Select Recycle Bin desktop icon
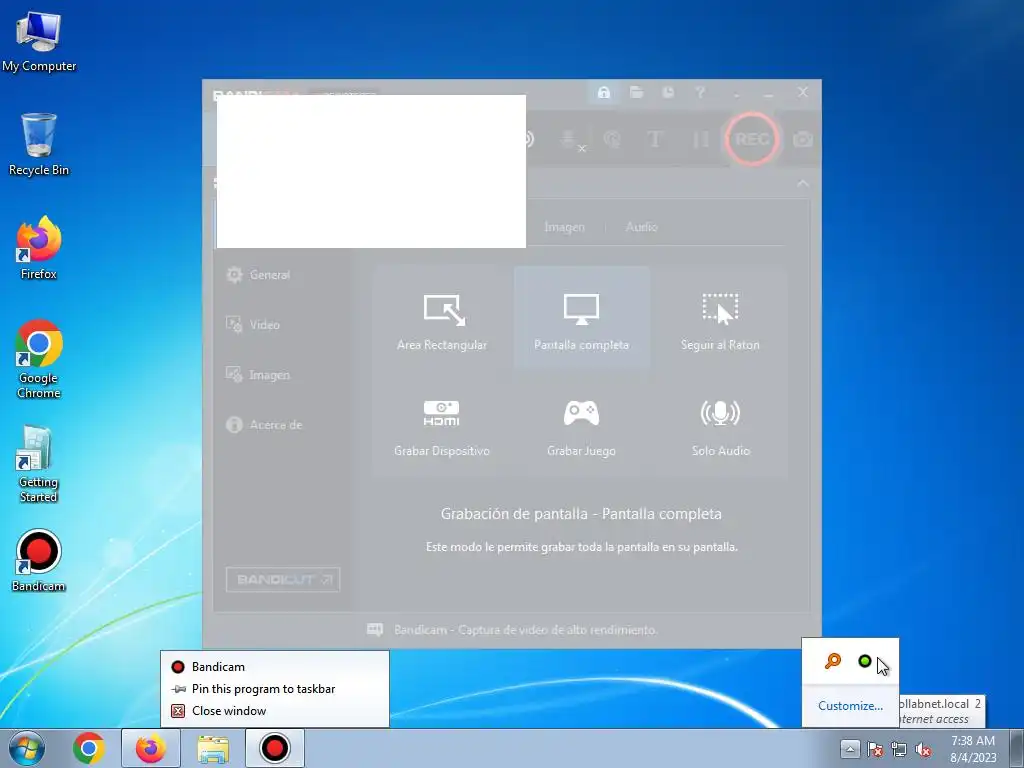 [39, 144]
